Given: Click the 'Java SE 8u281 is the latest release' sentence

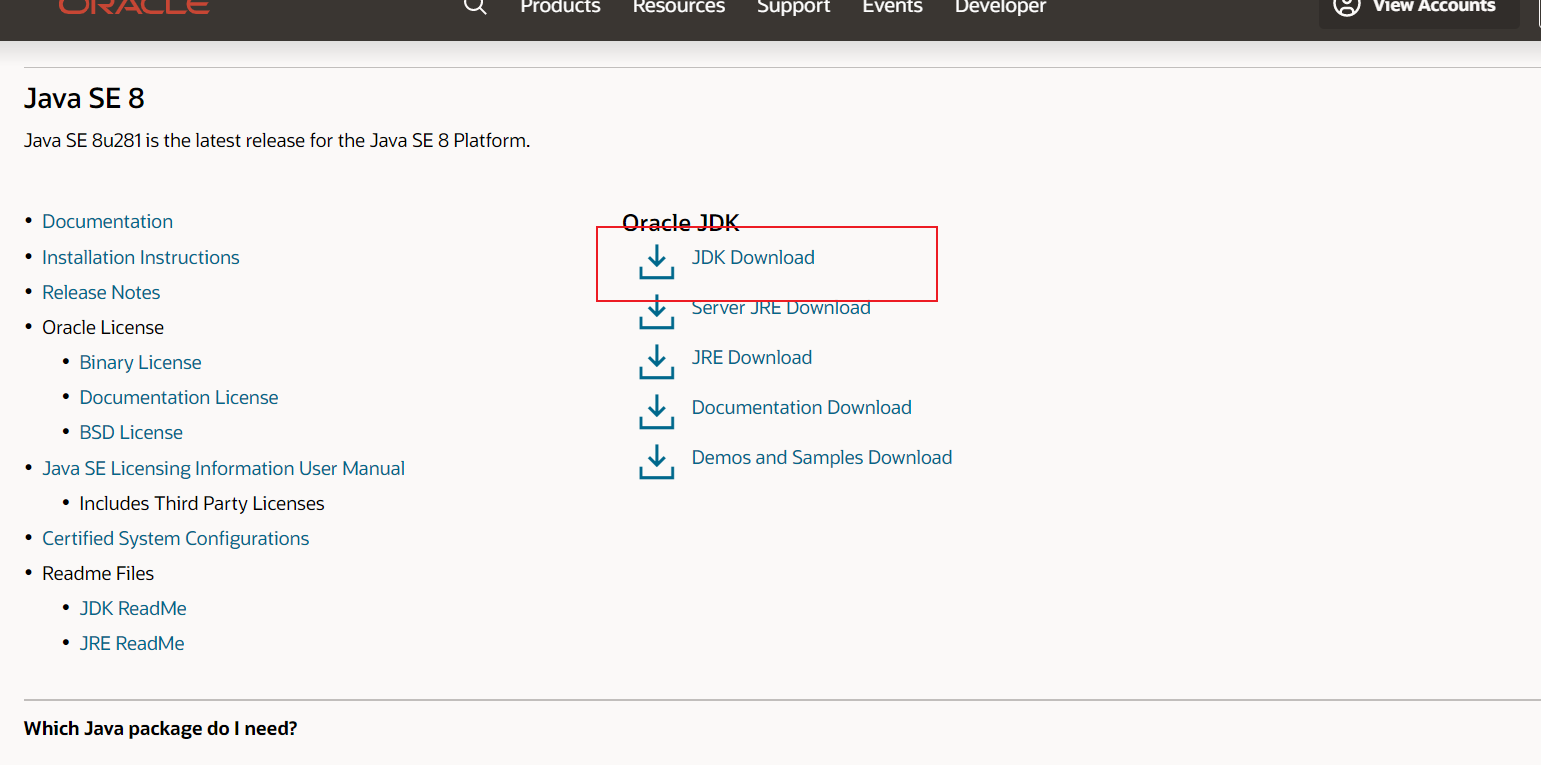Looking at the screenshot, I should point(277,141).
